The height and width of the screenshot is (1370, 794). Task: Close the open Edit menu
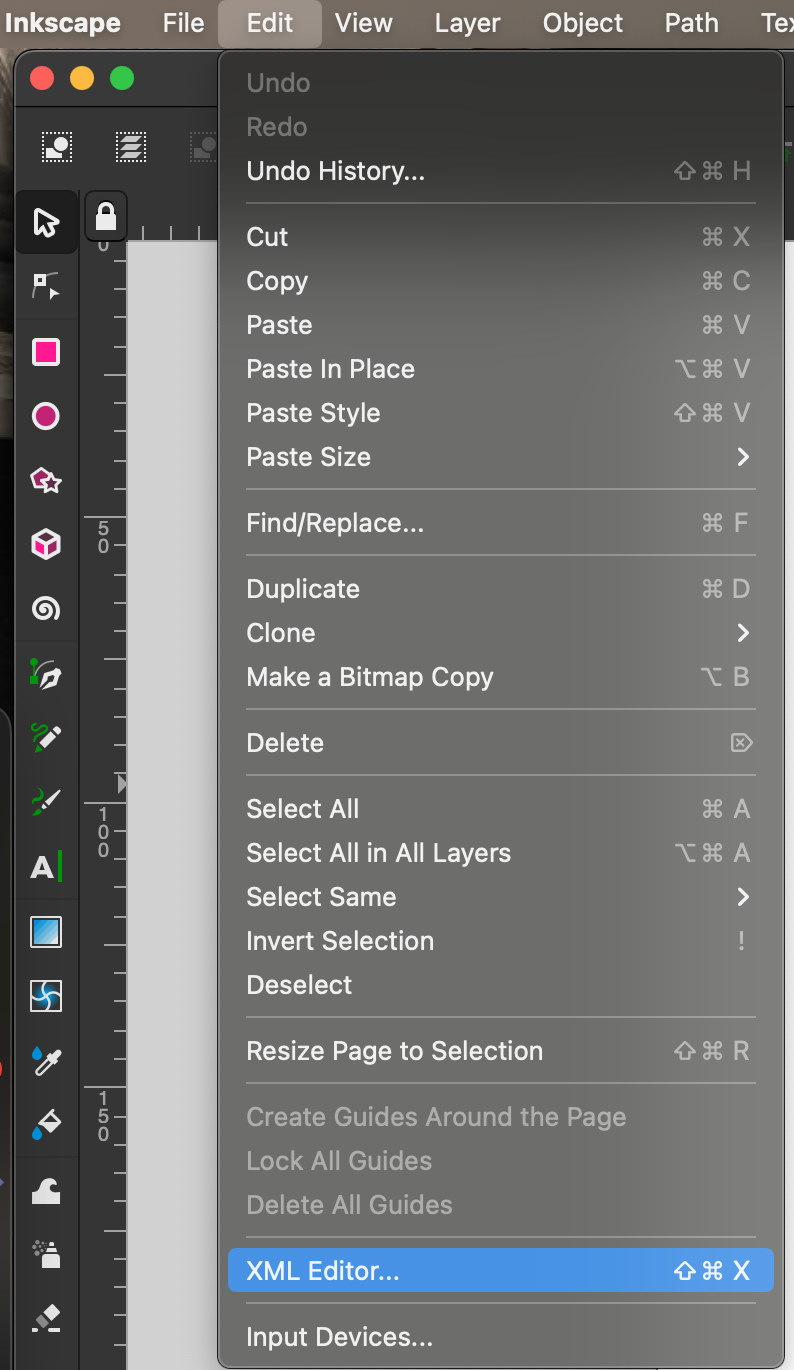coord(270,23)
